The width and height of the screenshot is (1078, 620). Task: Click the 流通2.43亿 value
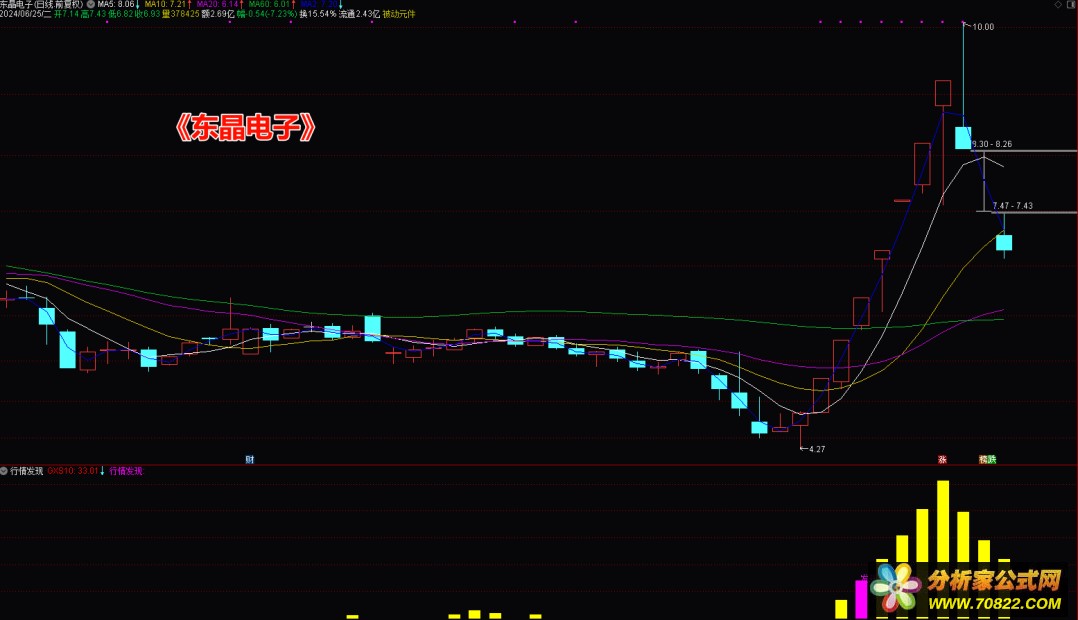[360, 14]
